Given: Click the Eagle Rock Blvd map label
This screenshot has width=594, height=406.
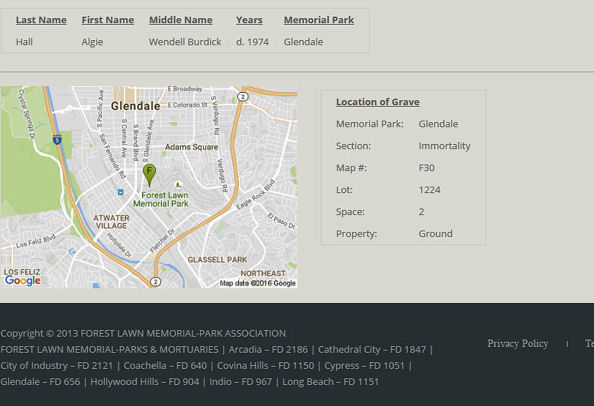Looking at the screenshot, I should [x=255, y=194].
